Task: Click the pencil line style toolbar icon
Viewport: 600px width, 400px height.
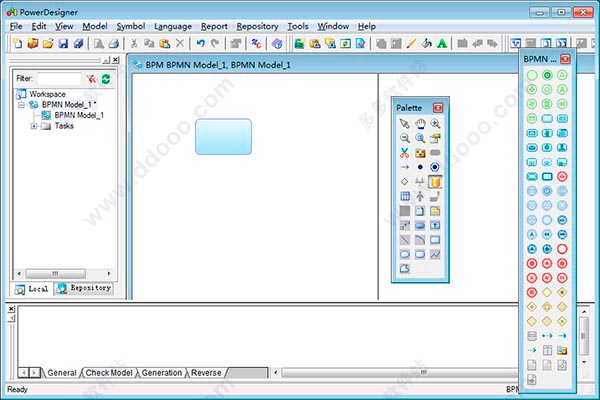Action: [x=411, y=43]
